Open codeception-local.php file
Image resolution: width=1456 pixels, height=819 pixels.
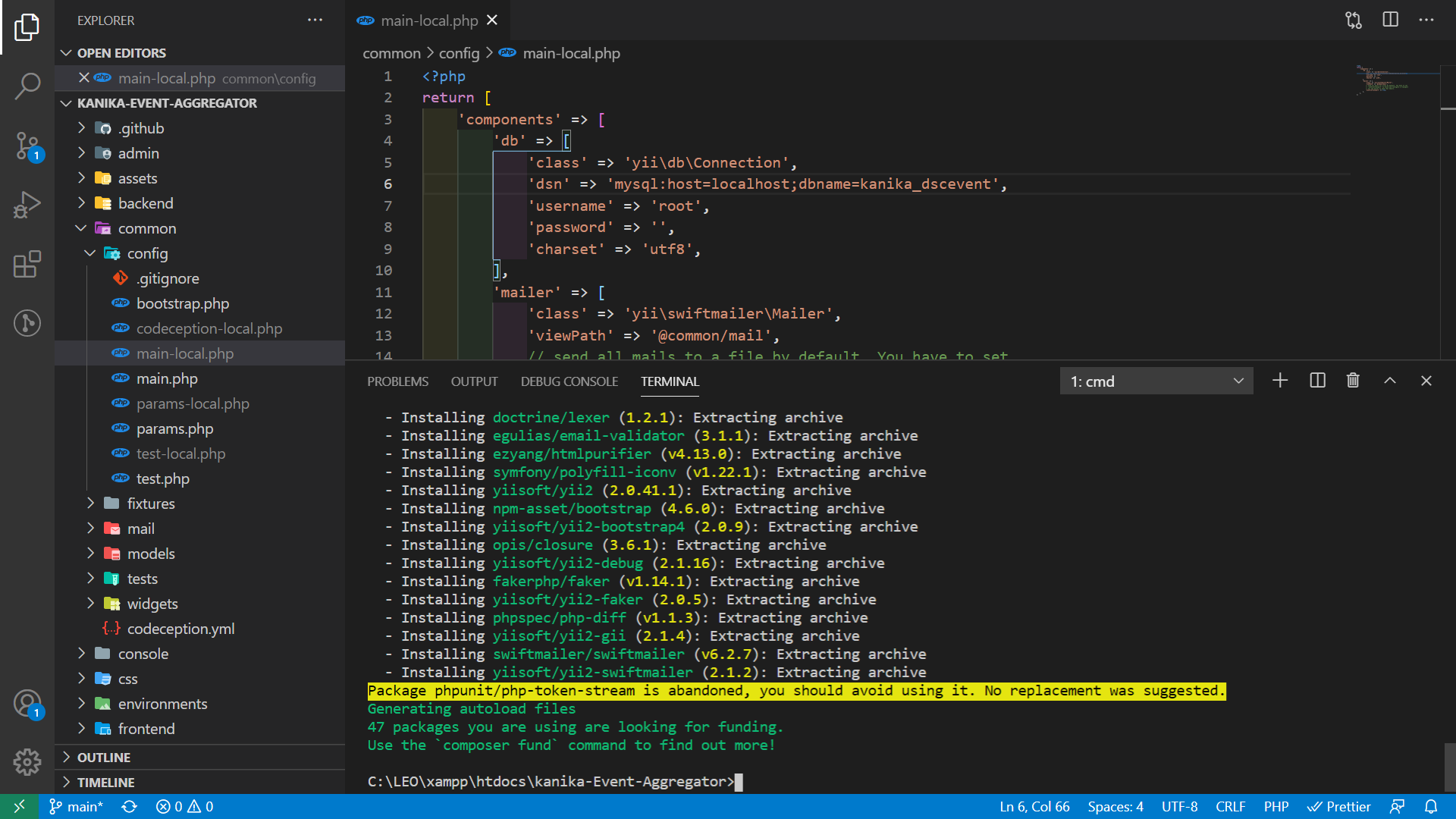[200, 328]
